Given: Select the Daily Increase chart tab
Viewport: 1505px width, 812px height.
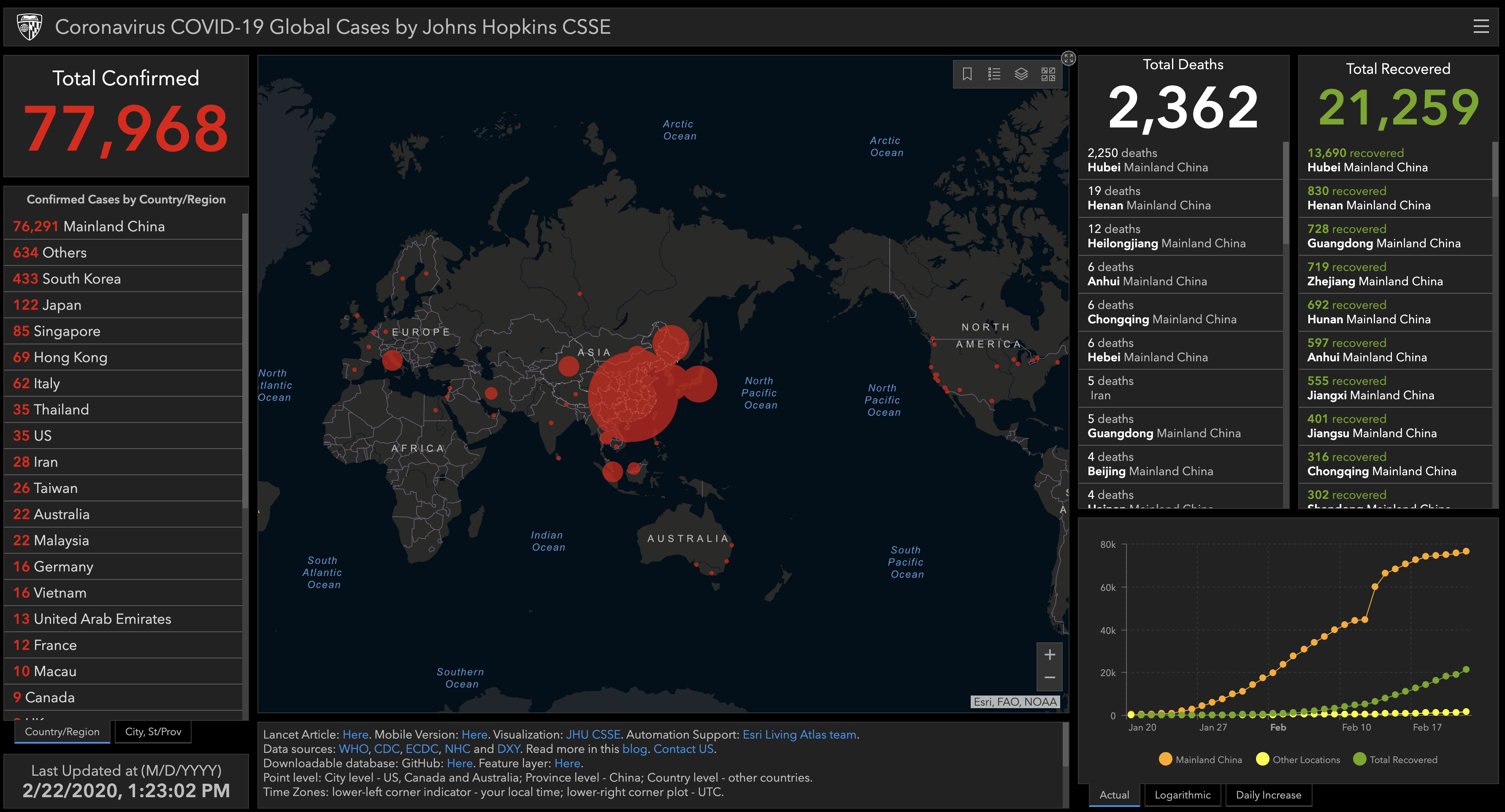Looking at the screenshot, I should (1268, 794).
